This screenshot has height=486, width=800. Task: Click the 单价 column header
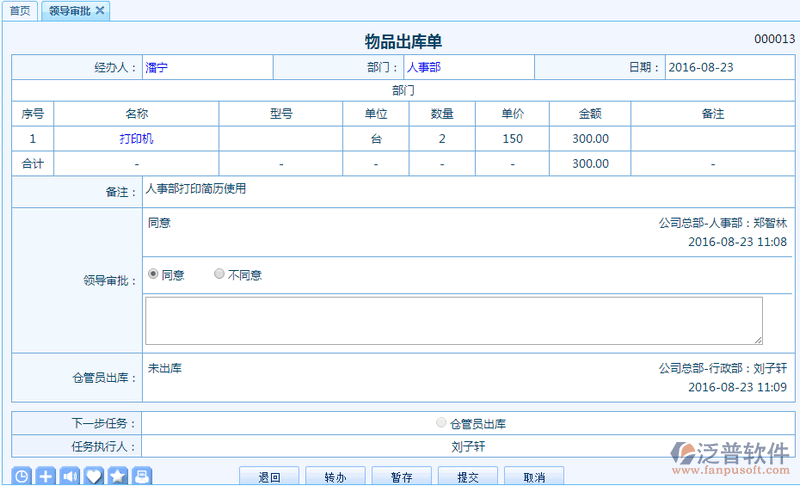click(x=512, y=114)
